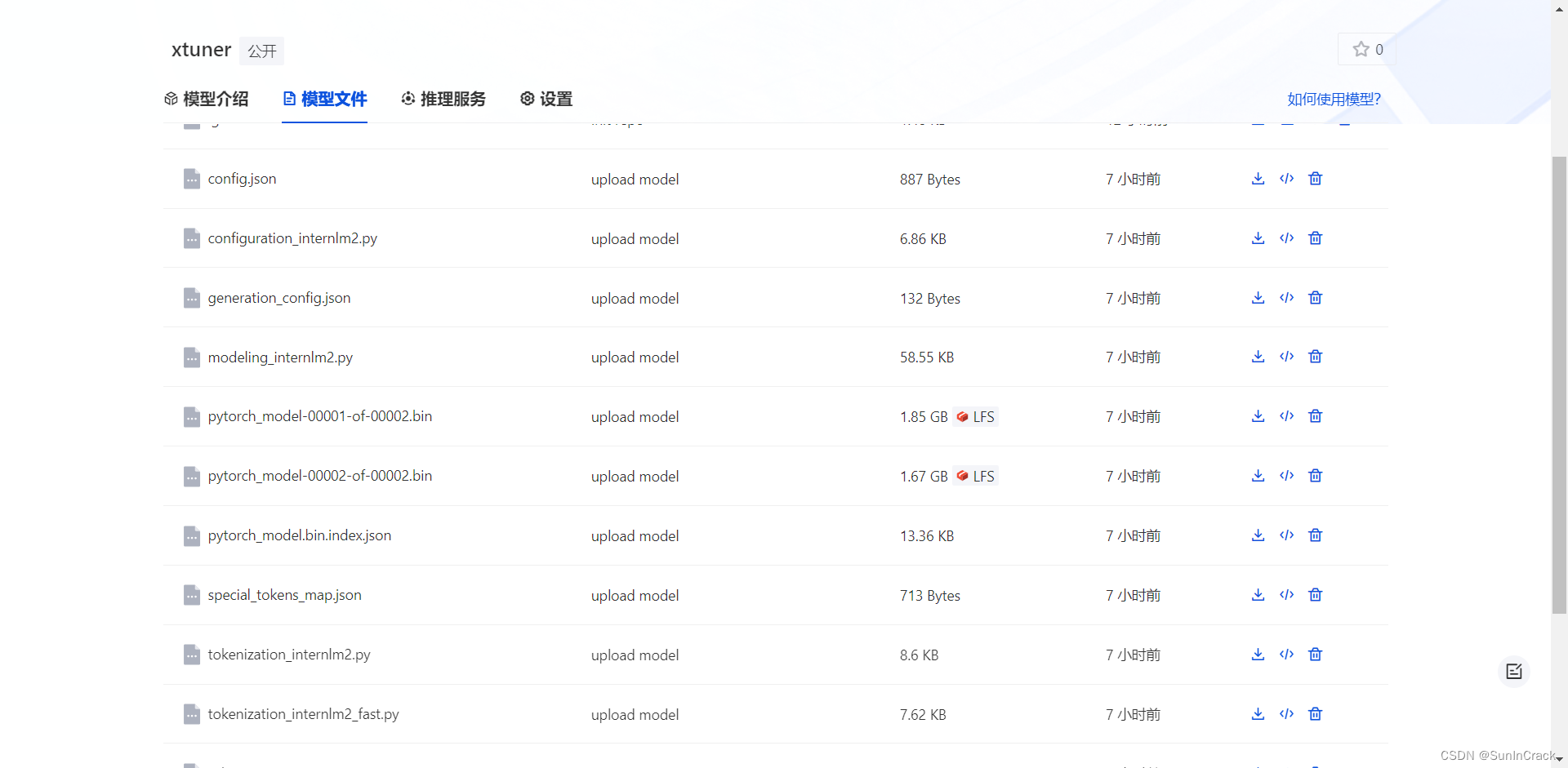
Task: Delete modeling_internlm2.py
Action: (x=1316, y=357)
